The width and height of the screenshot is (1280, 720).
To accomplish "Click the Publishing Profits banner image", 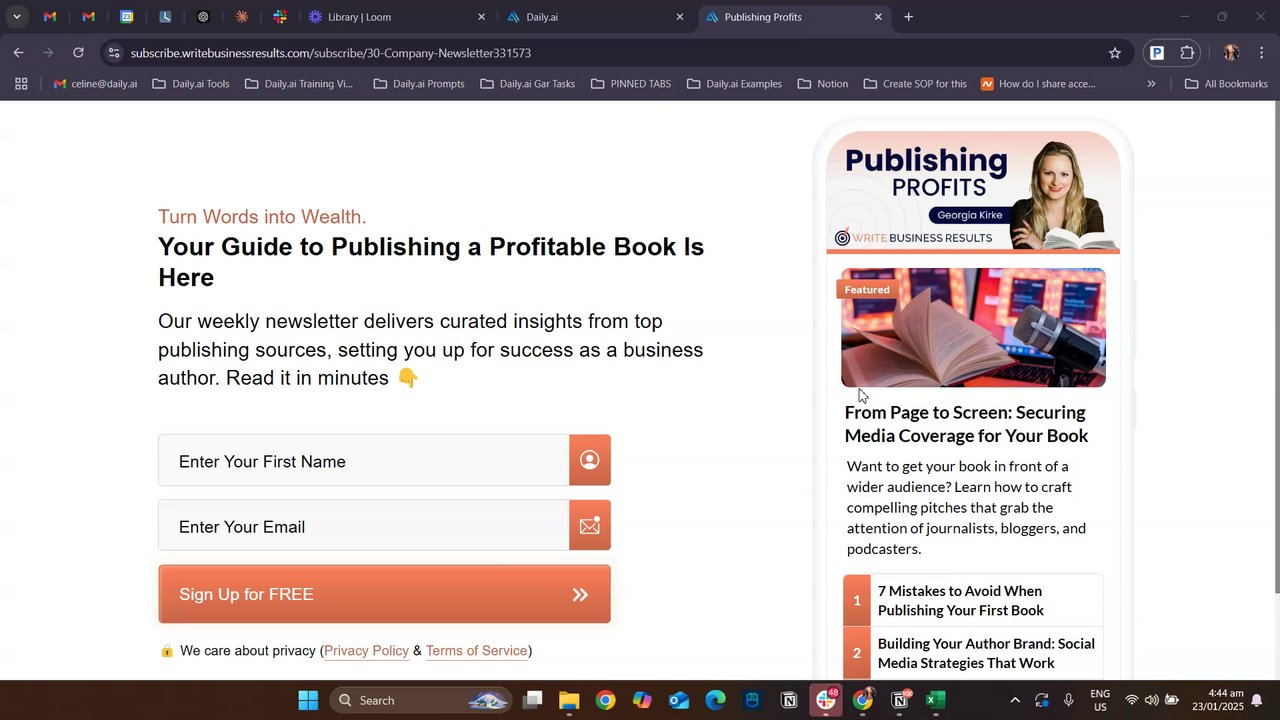I will point(973,192).
